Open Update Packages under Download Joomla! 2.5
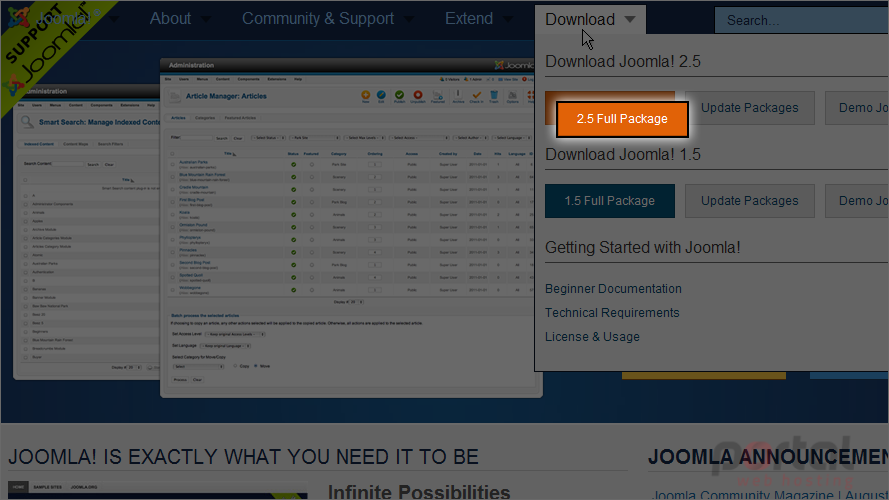 click(750, 108)
